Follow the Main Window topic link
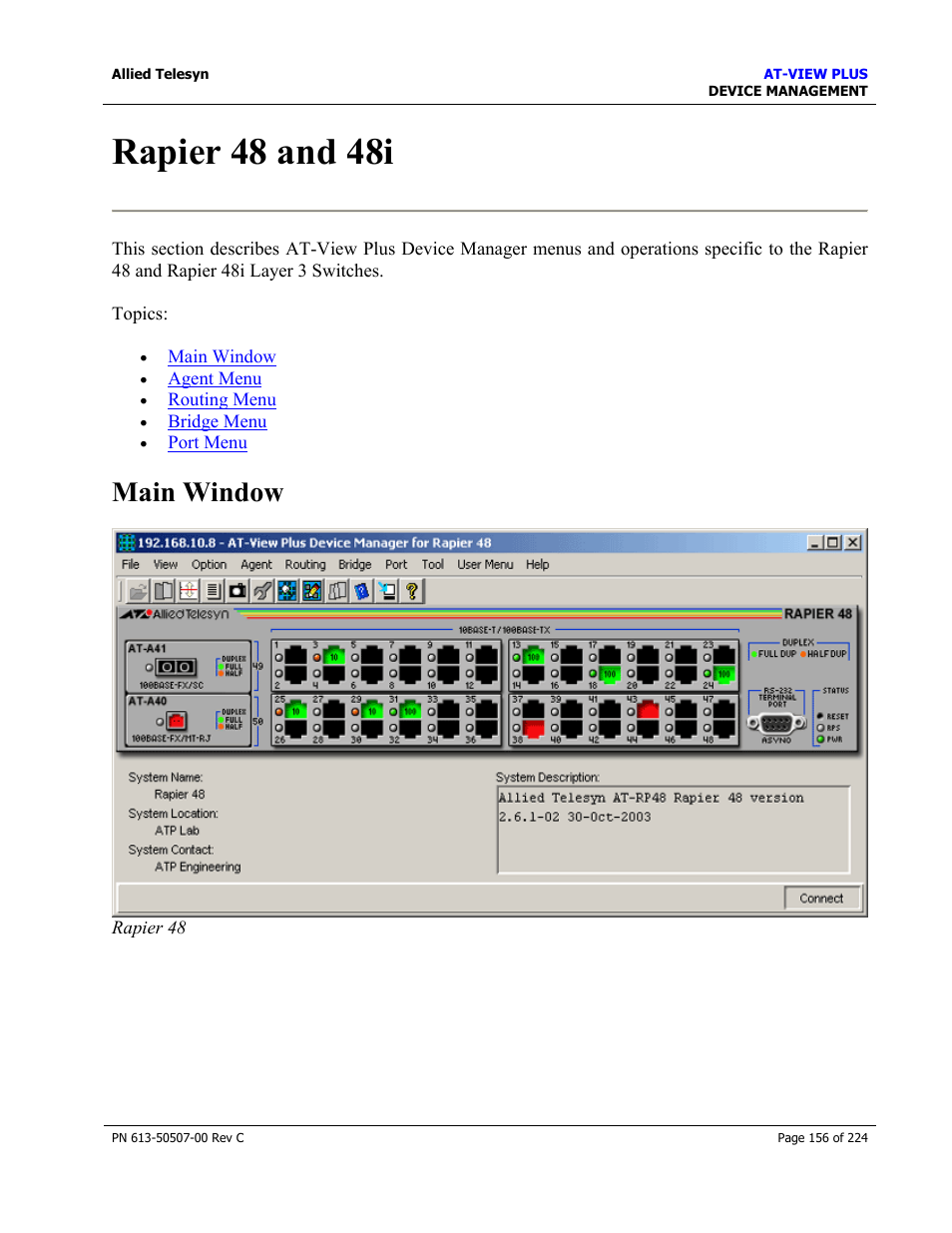Viewport: 952px width, 1233px height. coord(222,356)
